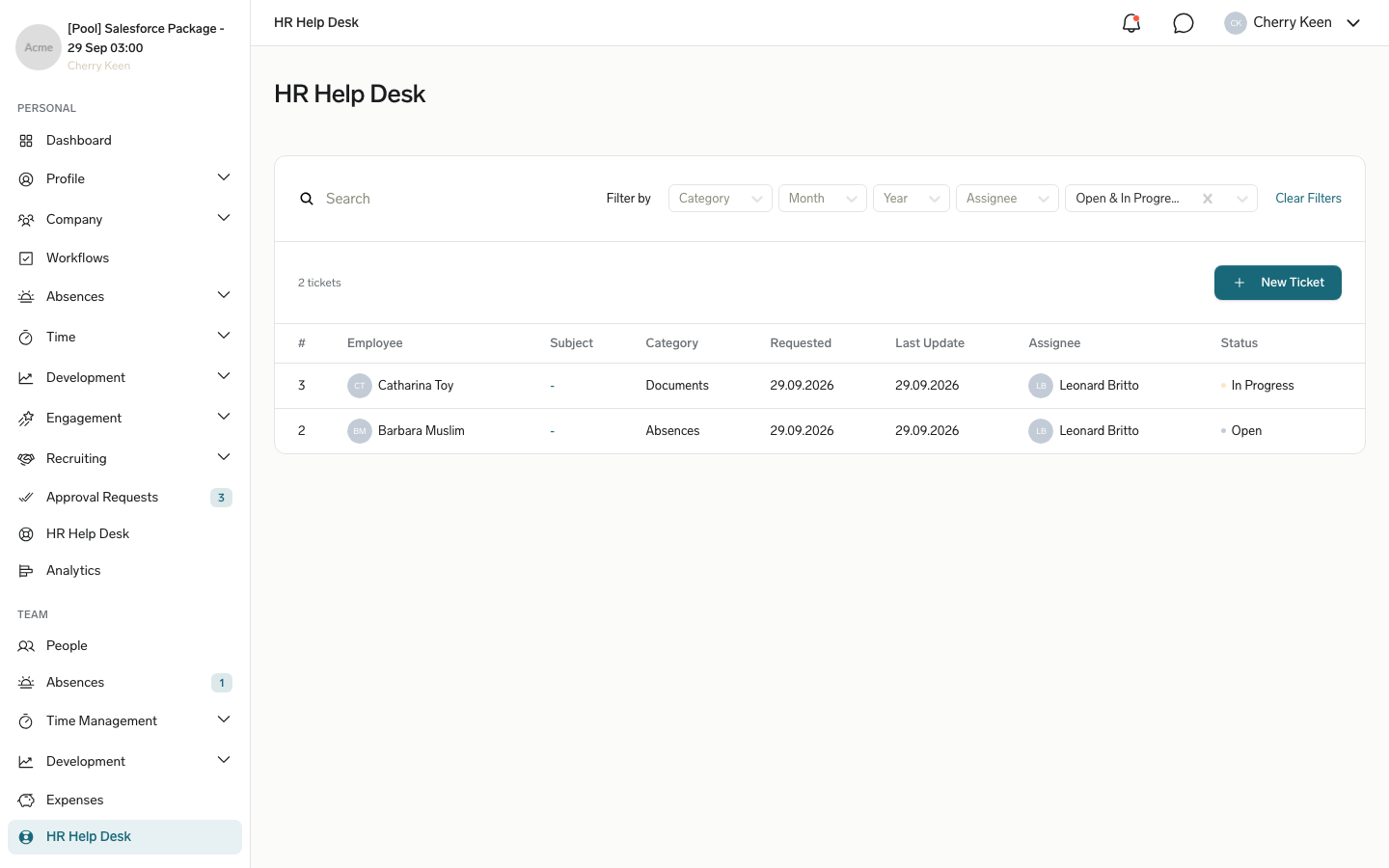Click the Time Management stopwatch icon
Image resolution: width=1389 pixels, height=868 pixels.
[x=26, y=721]
